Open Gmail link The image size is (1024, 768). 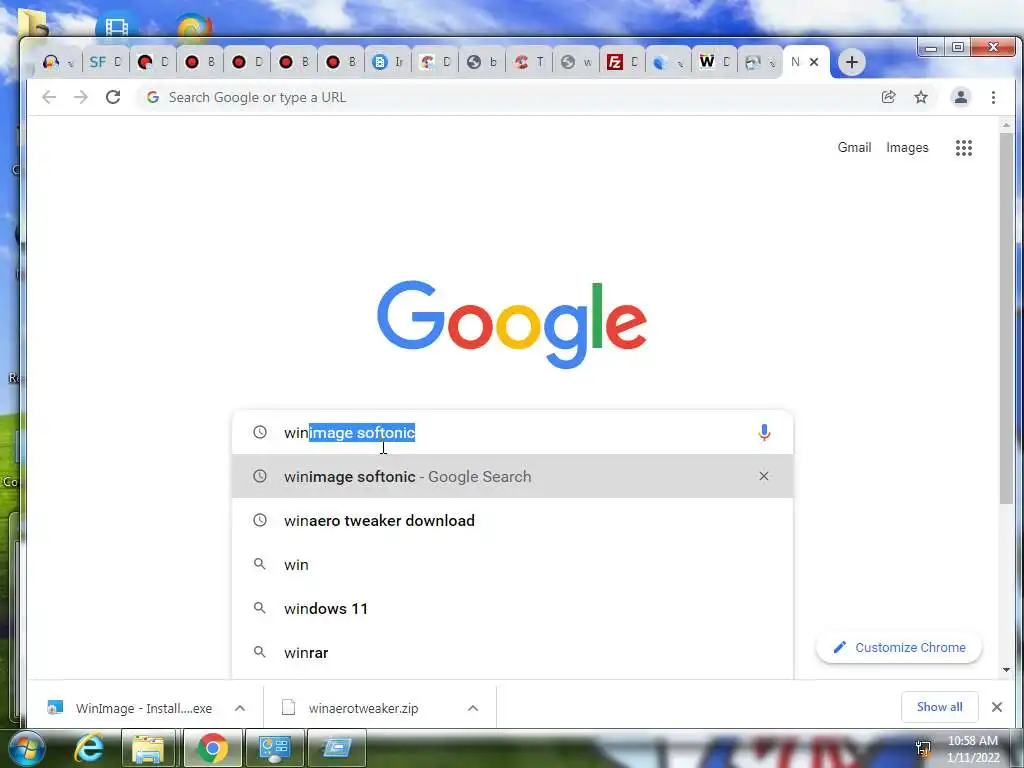point(854,148)
